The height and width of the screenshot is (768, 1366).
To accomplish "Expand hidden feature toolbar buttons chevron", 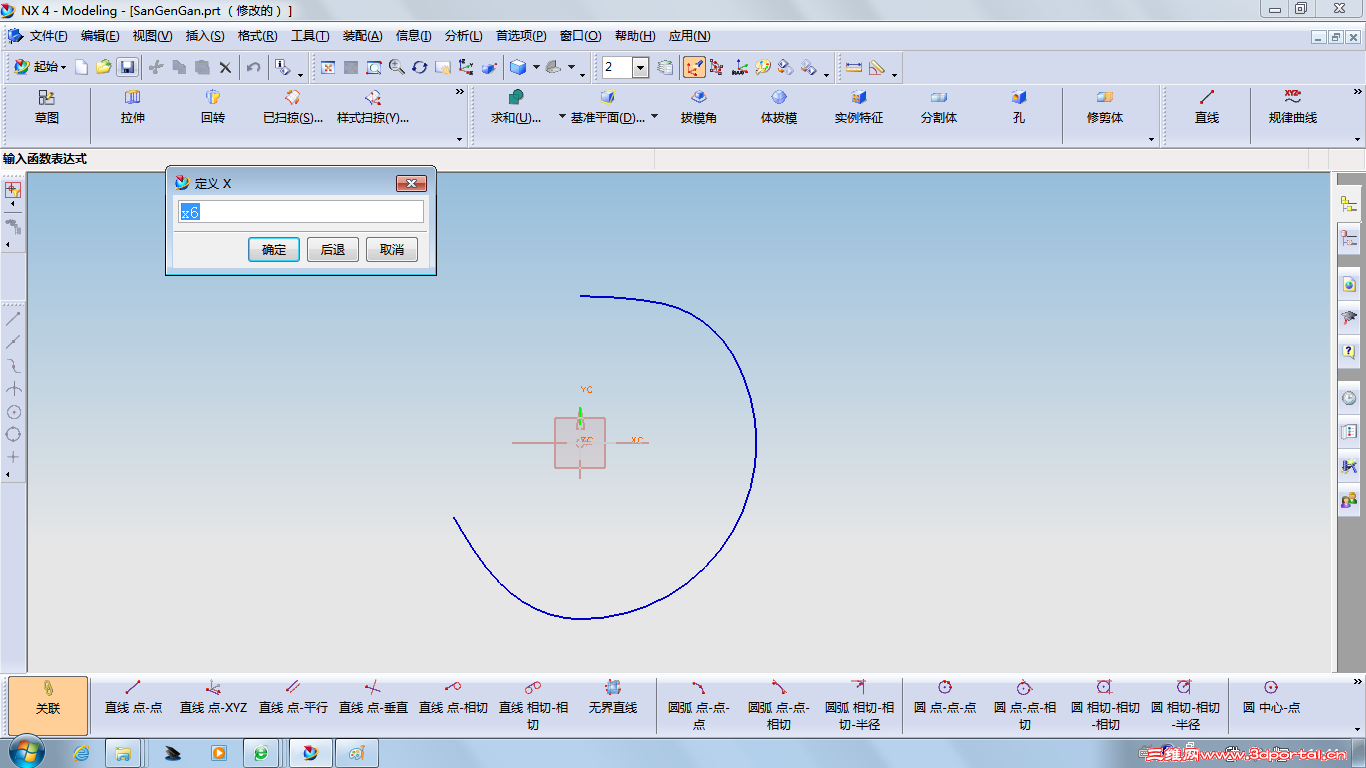I will tap(460, 92).
